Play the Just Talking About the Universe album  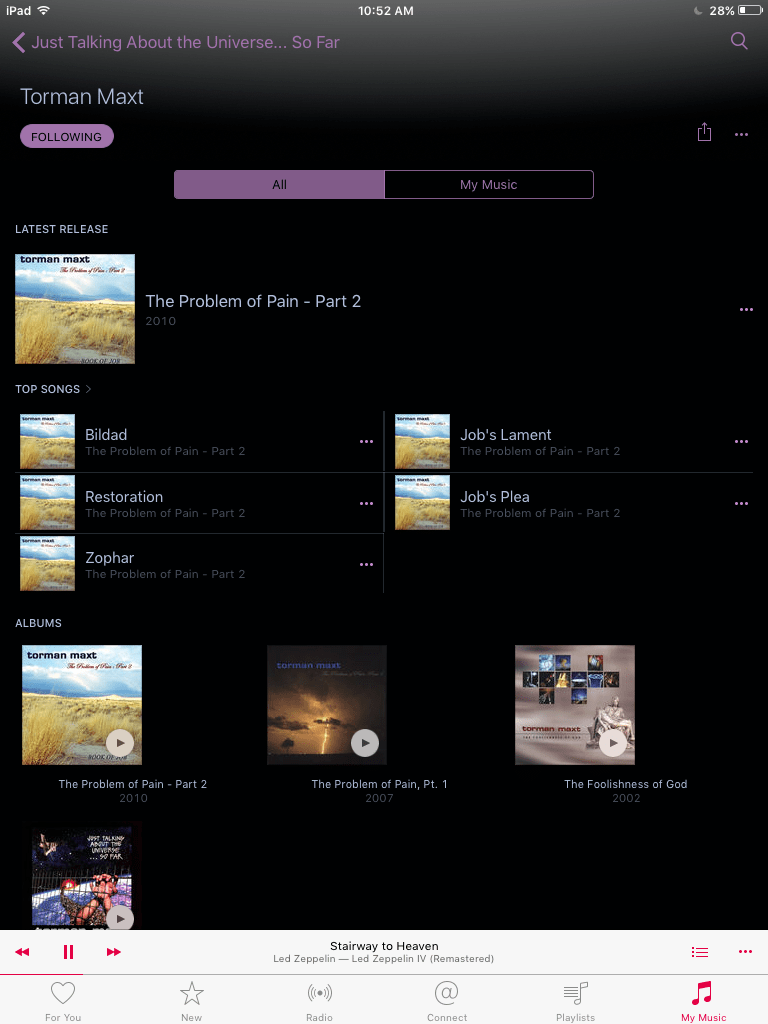[x=120, y=918]
